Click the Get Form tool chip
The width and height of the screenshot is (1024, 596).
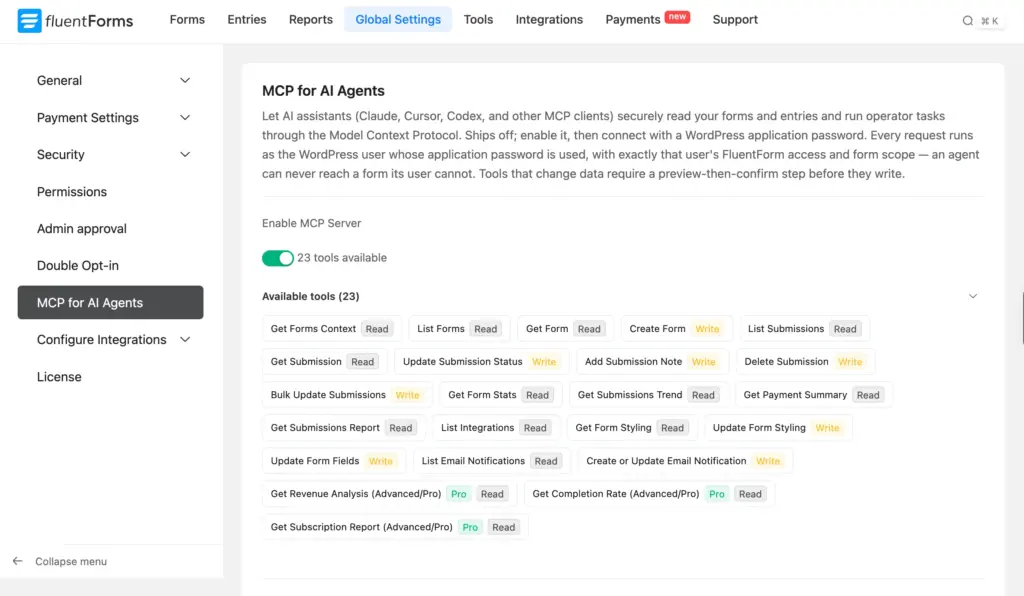(564, 329)
